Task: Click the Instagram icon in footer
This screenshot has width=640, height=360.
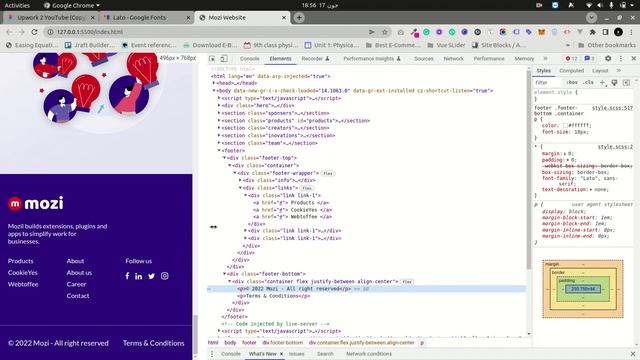Action: pyautogui.click(x=164, y=276)
